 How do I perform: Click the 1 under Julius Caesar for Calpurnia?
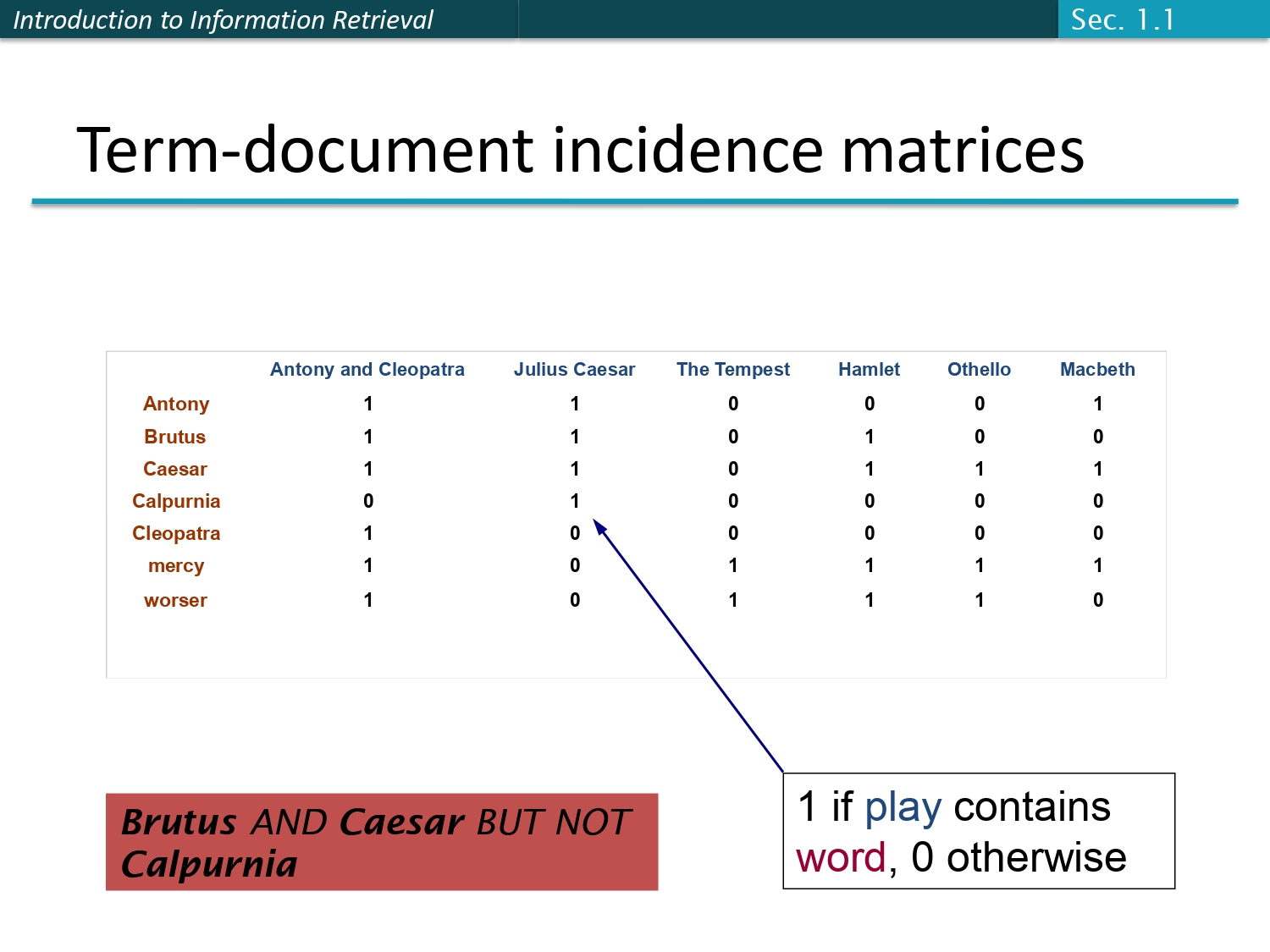pyautogui.click(x=574, y=501)
